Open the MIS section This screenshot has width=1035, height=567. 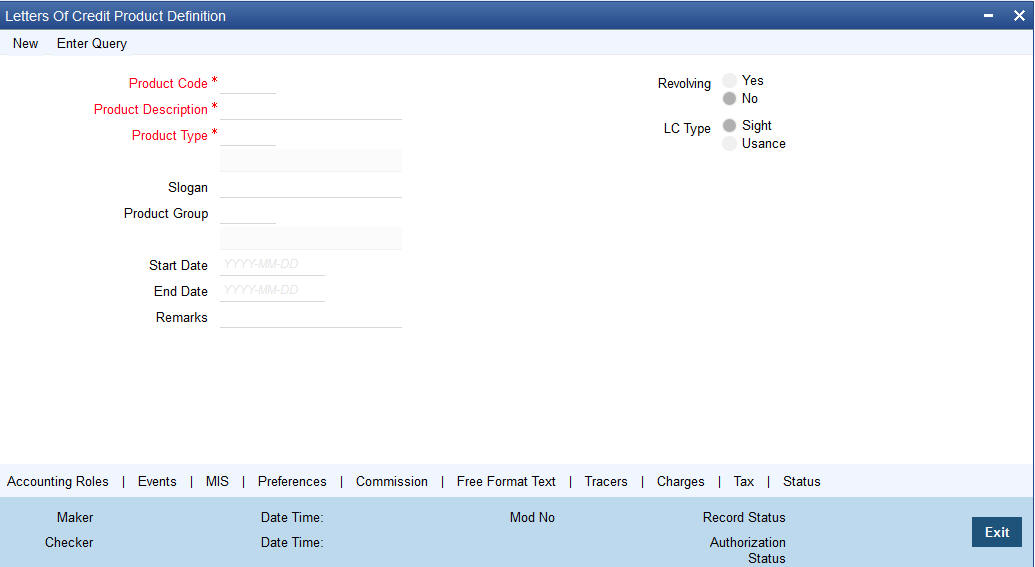[217, 481]
